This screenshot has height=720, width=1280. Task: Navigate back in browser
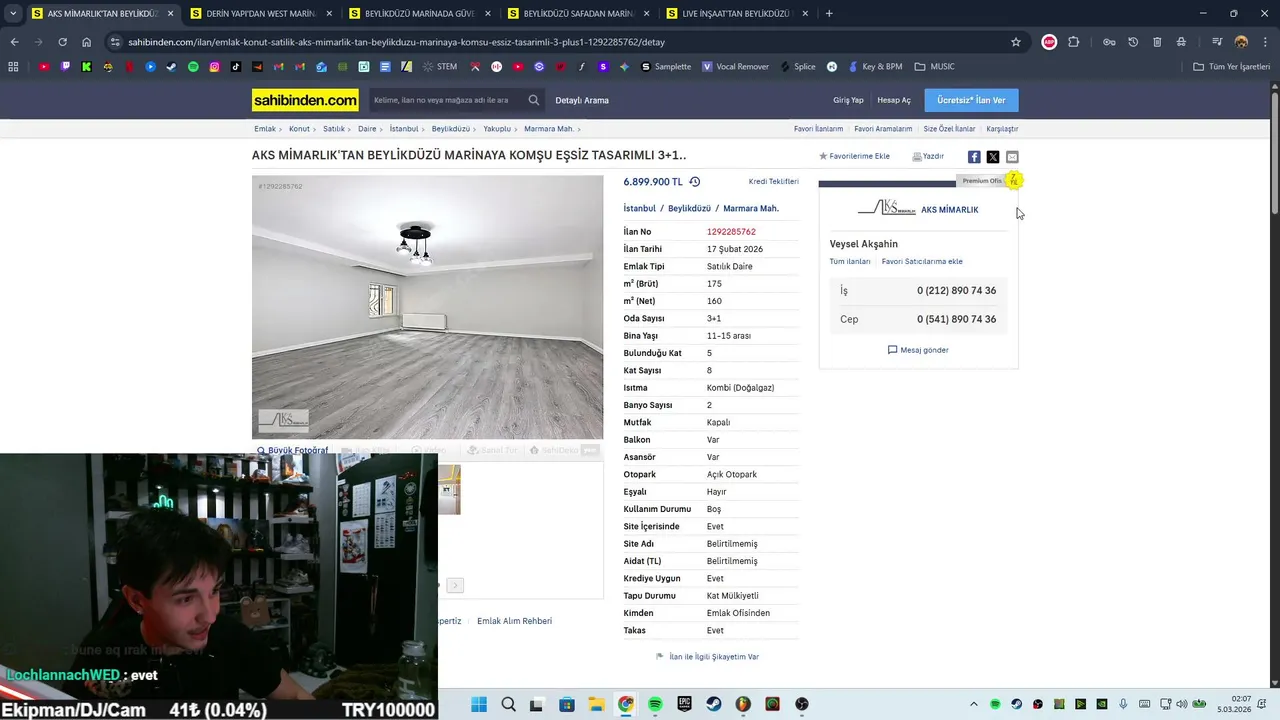[14, 42]
